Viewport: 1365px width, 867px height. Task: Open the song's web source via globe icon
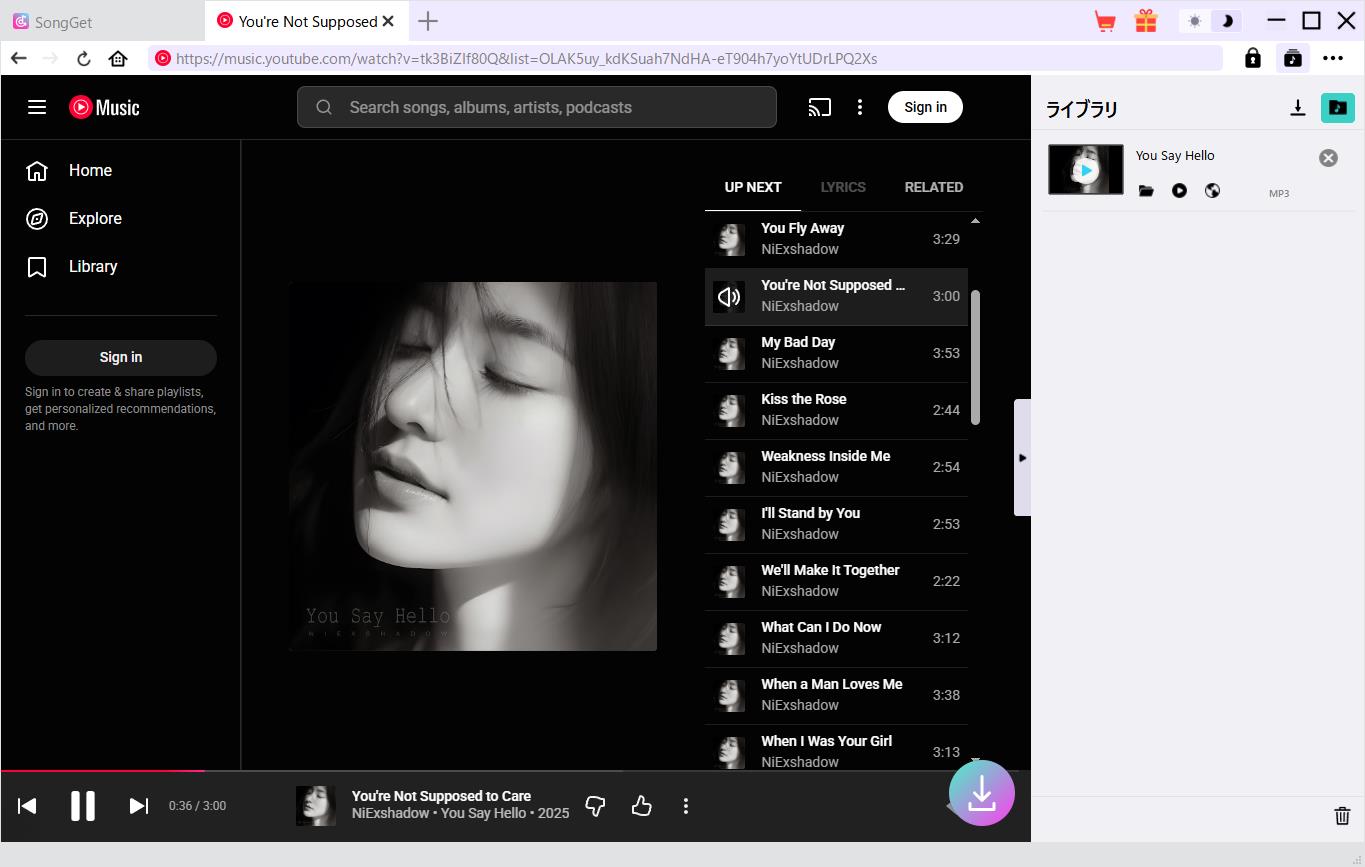(x=1212, y=190)
